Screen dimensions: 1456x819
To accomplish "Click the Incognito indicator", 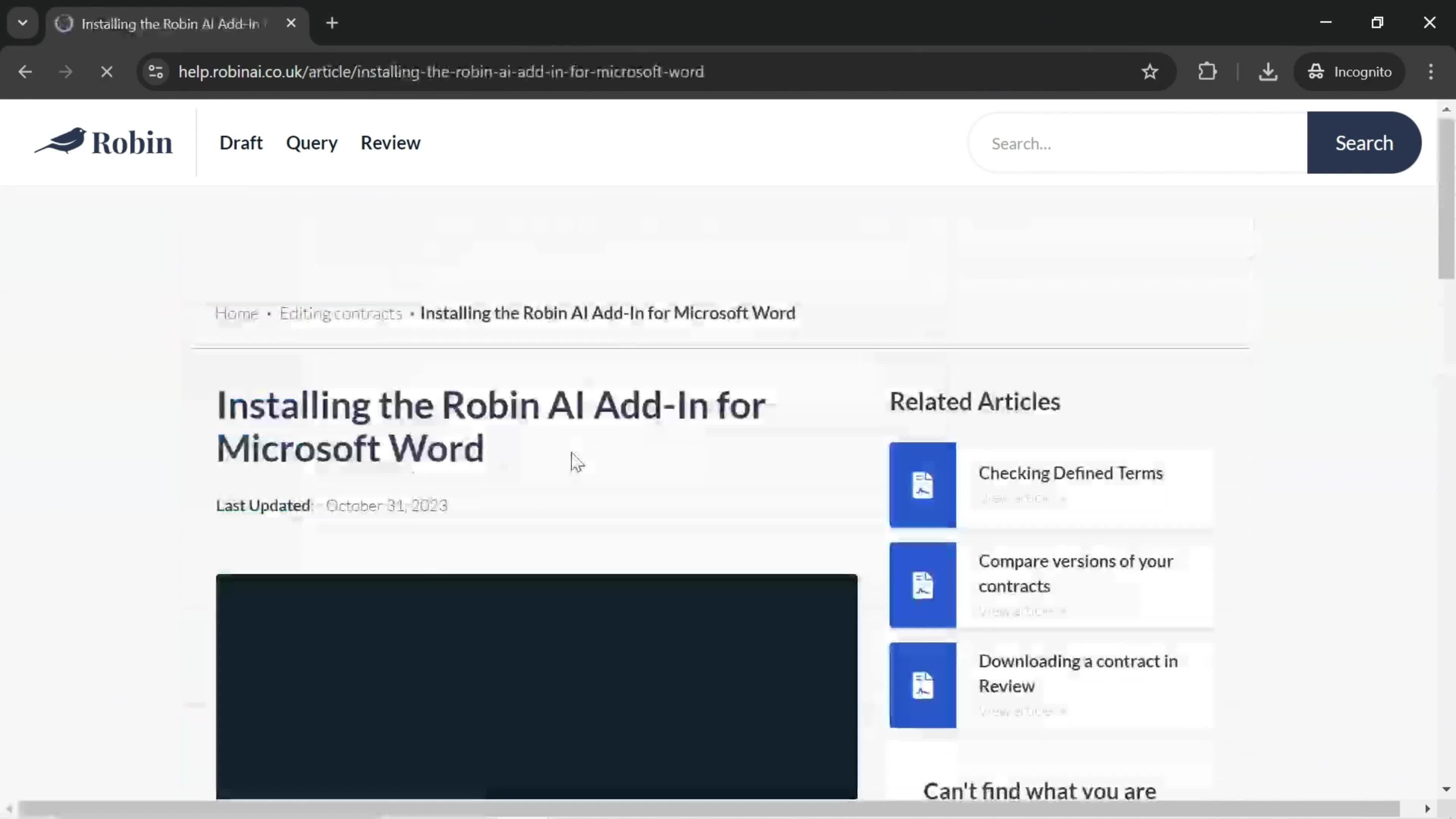I will [1349, 72].
